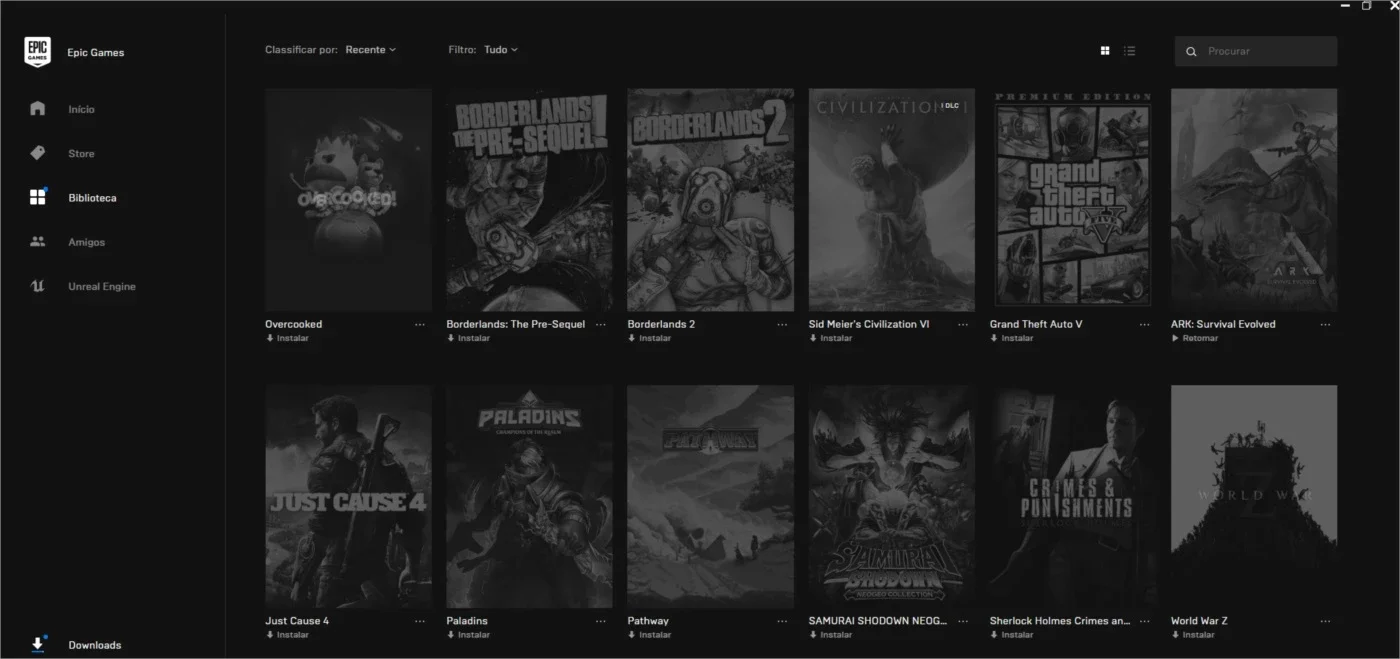Click the search magnifier icon
This screenshot has height=659, width=1400.
click(1191, 51)
